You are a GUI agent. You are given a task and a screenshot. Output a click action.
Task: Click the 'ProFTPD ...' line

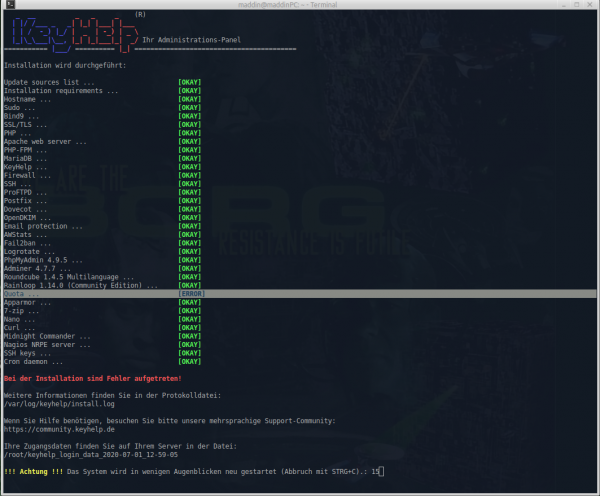tap(25, 192)
